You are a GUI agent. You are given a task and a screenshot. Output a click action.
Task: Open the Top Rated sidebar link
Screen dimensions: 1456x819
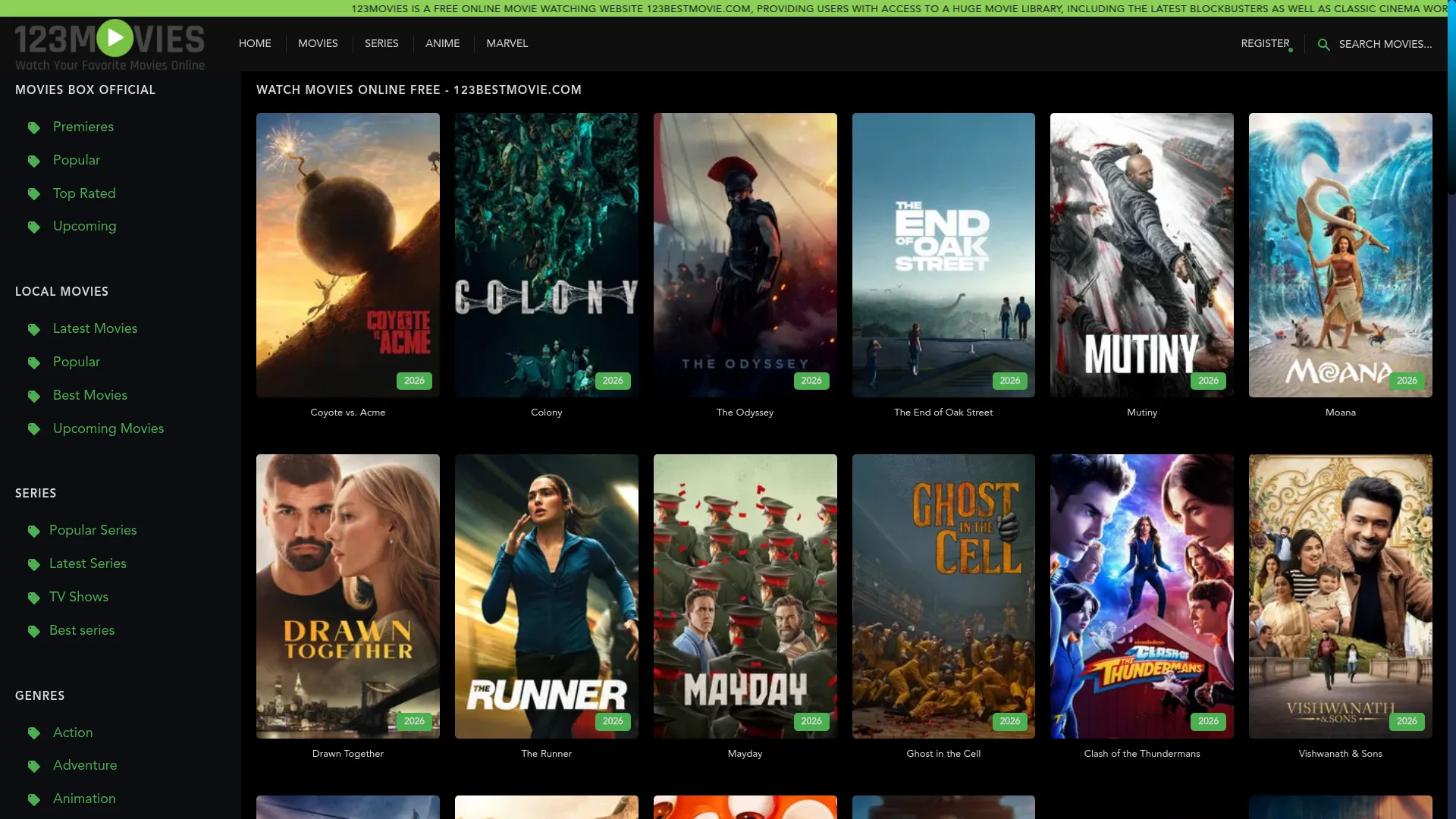point(84,193)
